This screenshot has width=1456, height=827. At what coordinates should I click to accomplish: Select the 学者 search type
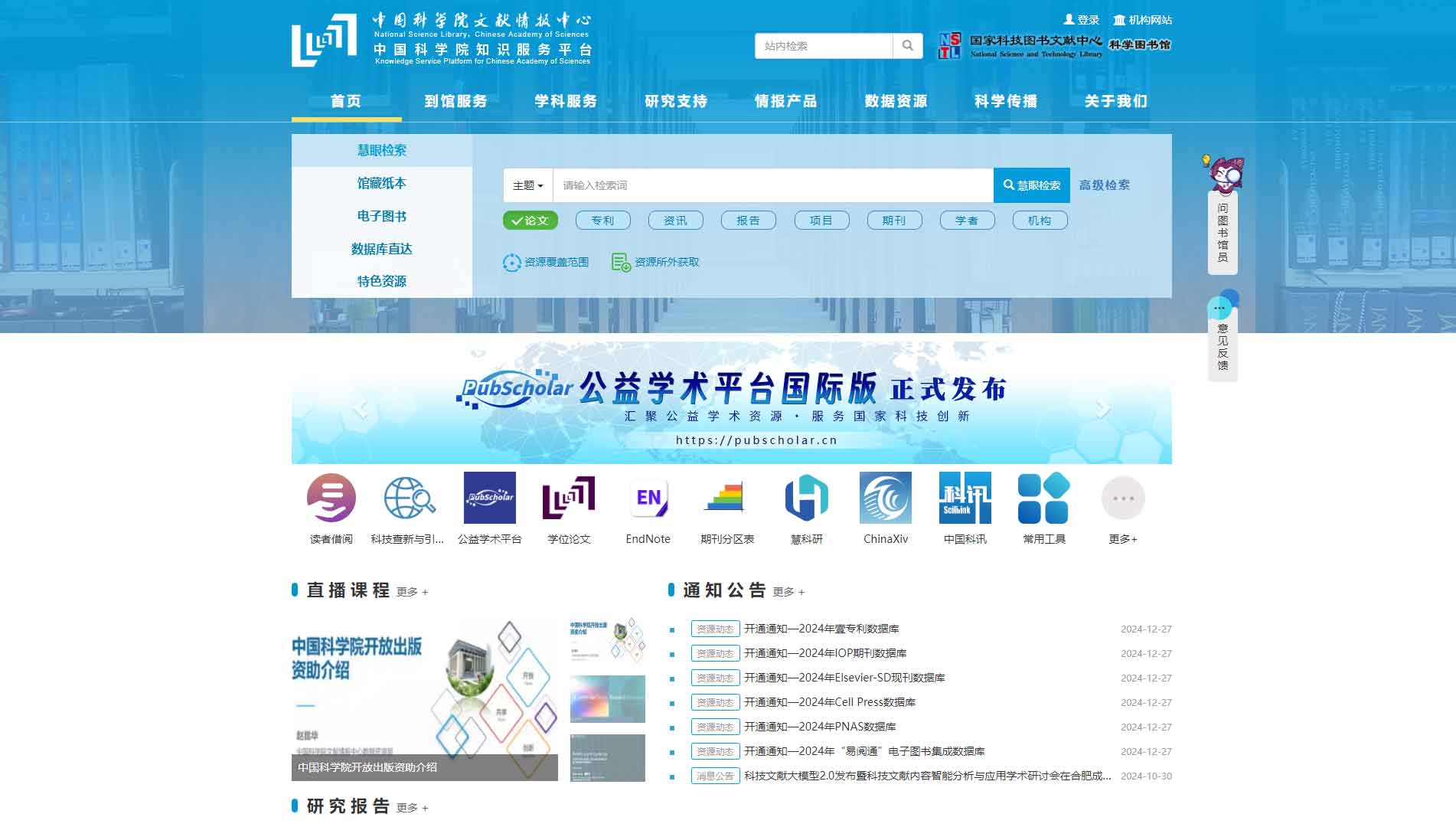click(967, 221)
